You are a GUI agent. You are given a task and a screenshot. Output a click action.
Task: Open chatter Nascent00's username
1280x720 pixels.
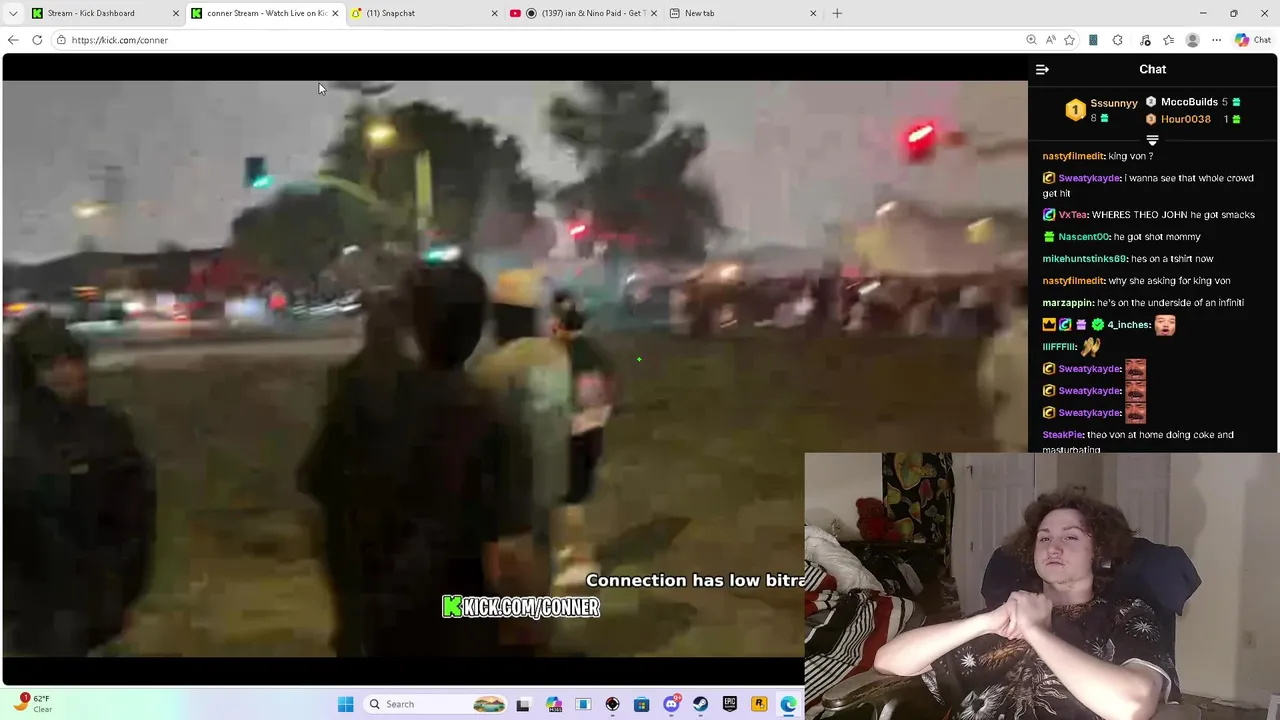(x=1083, y=237)
